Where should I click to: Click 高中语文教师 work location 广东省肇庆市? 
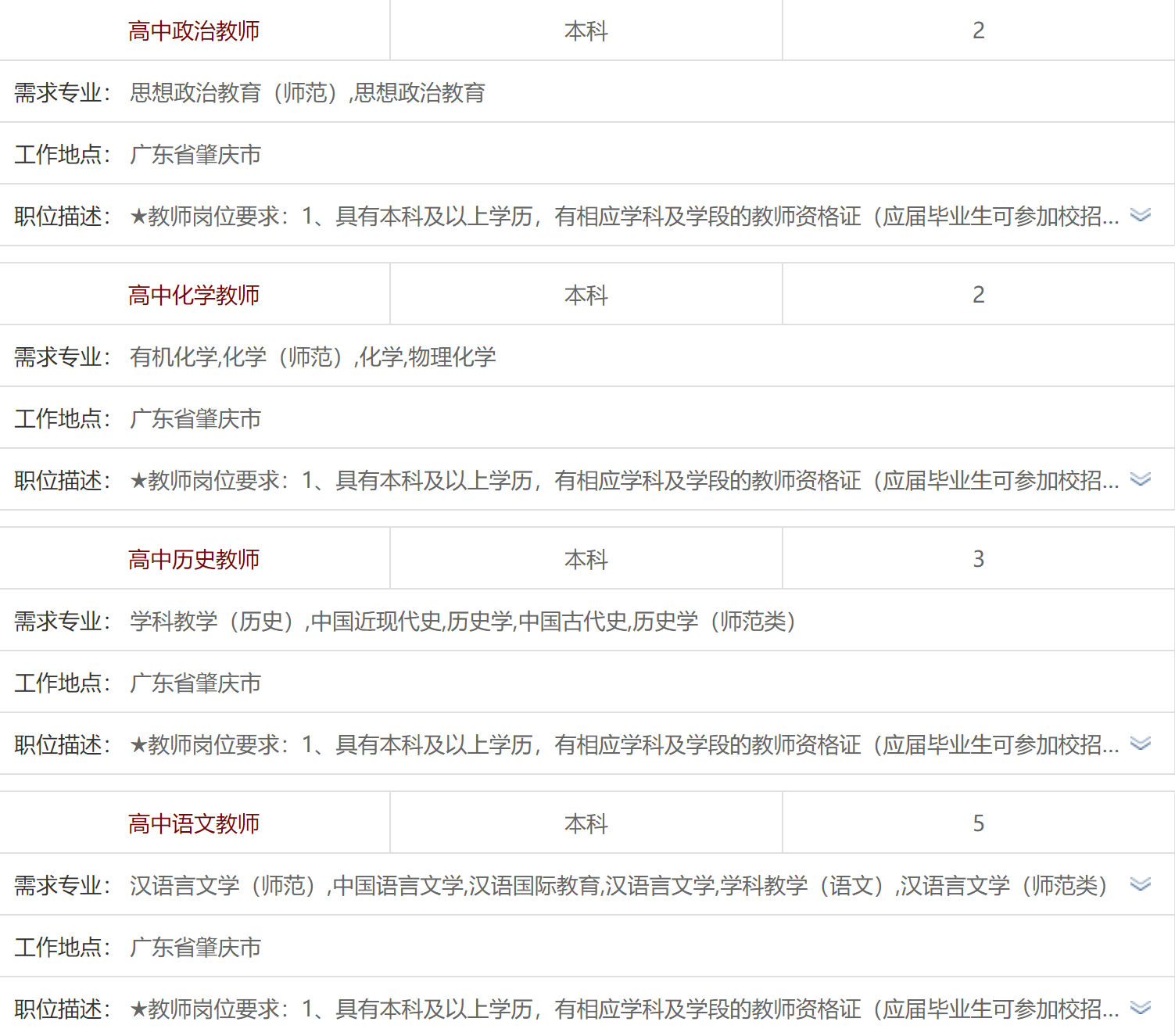coord(195,947)
